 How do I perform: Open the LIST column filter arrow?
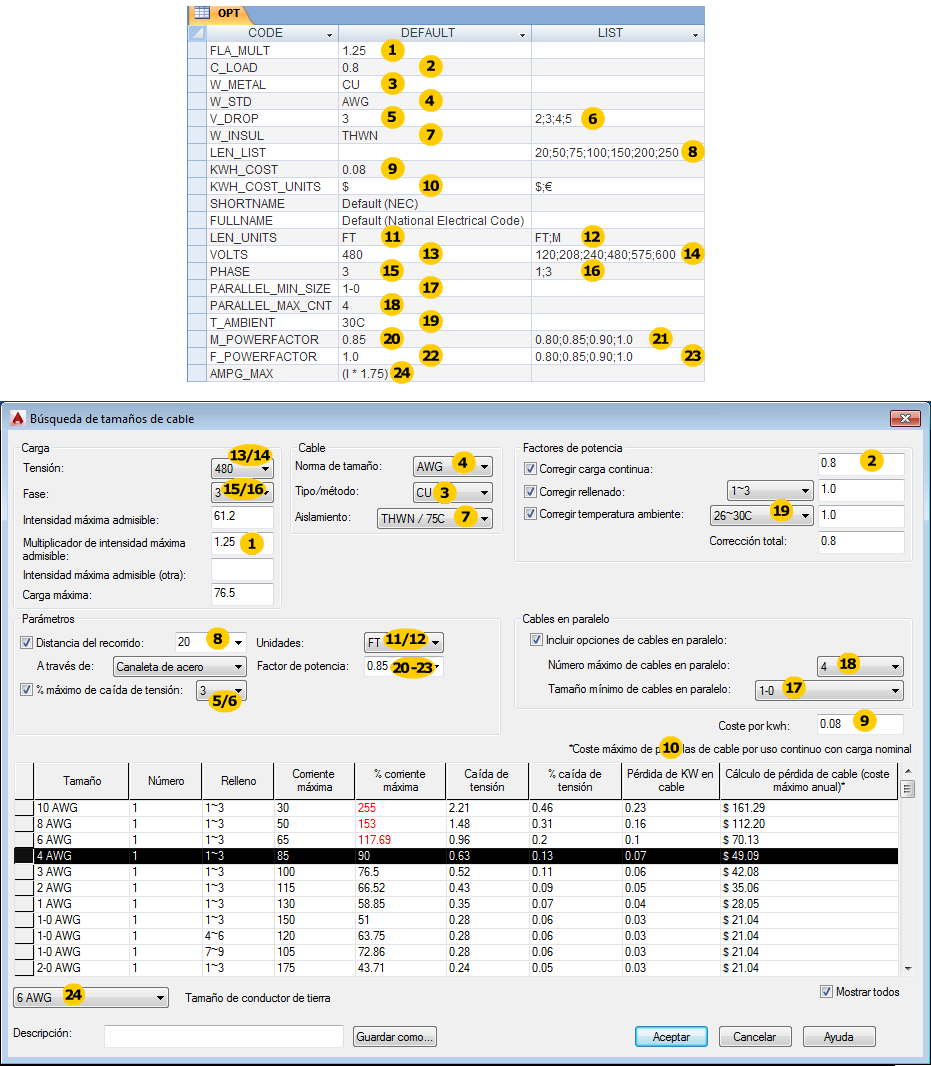[x=695, y=34]
